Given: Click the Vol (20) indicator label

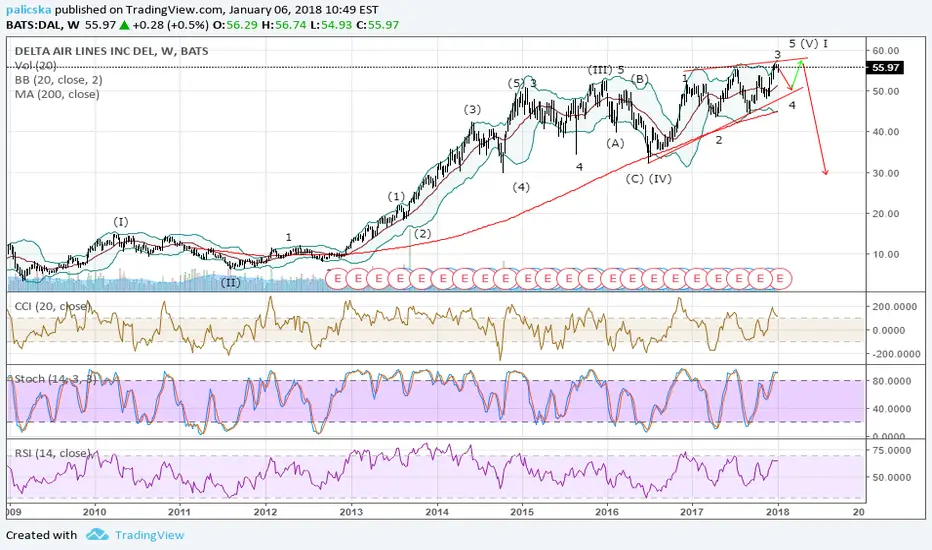Looking at the screenshot, I should click(x=36, y=65).
